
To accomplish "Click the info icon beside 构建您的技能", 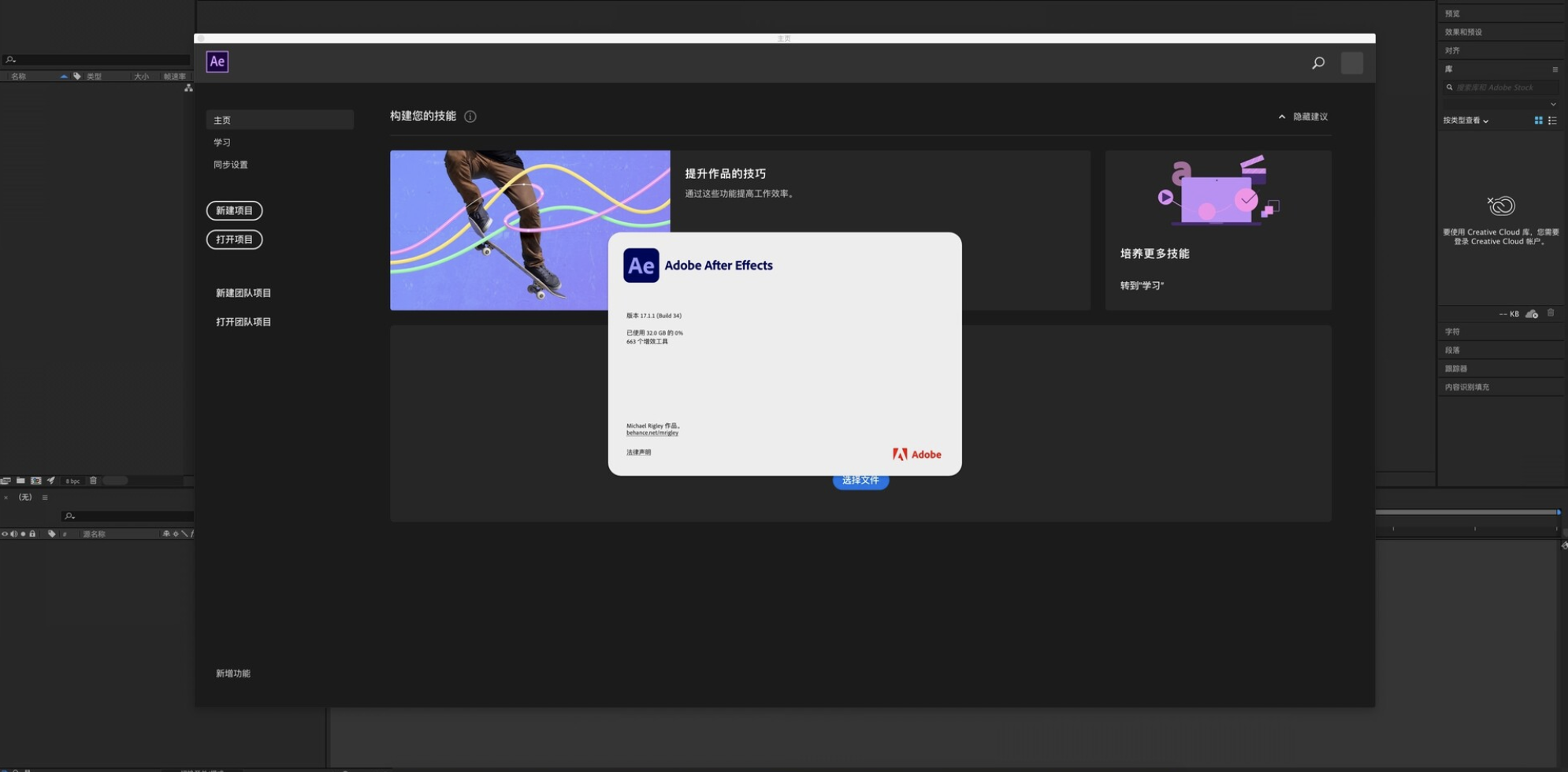I will click(470, 117).
